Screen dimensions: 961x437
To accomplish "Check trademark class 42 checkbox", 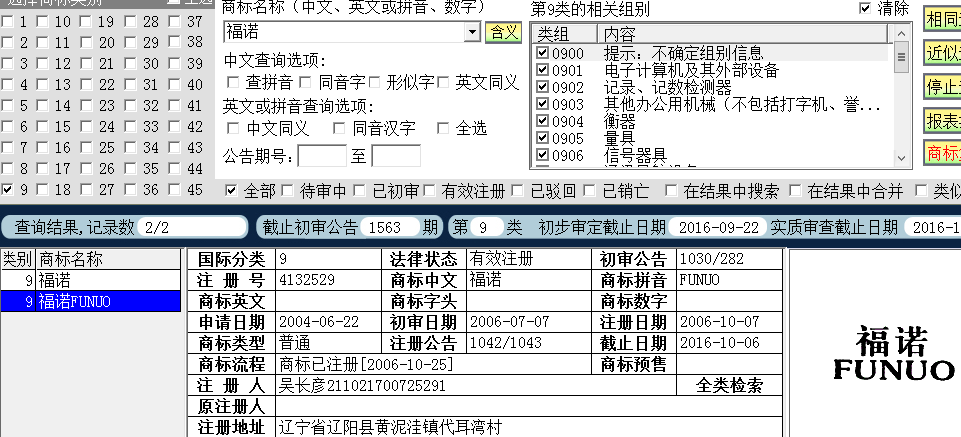I will pyautogui.click(x=175, y=127).
